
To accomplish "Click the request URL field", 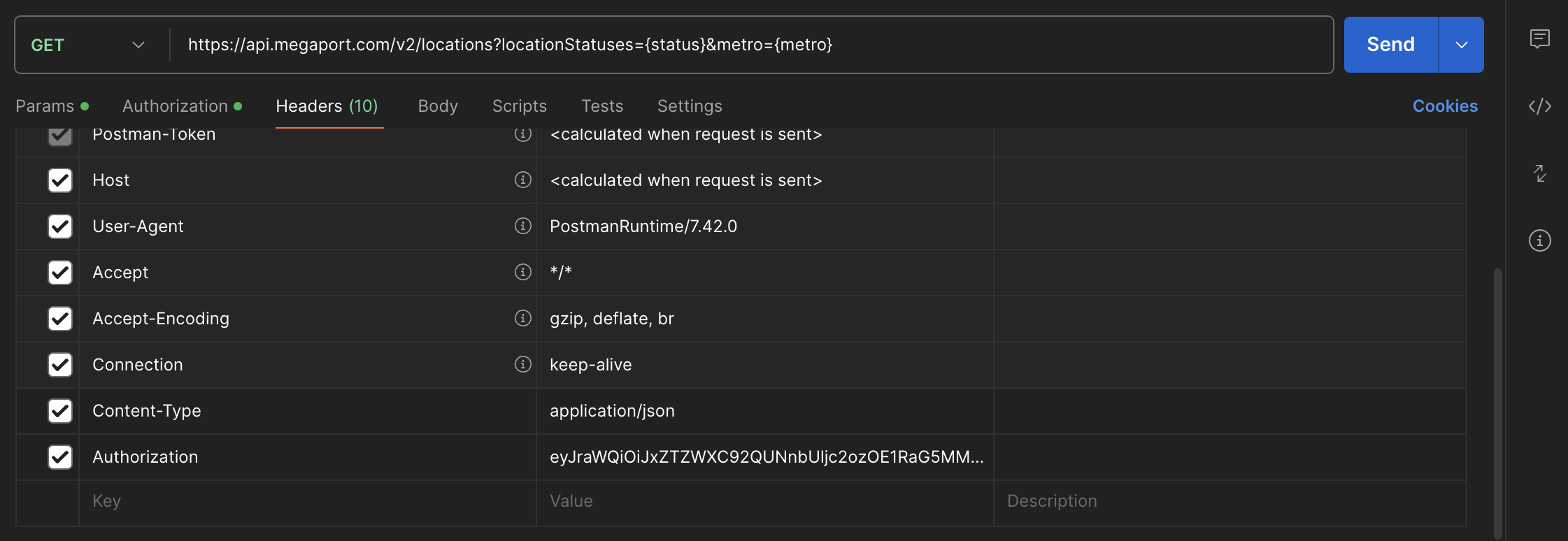I will click(x=752, y=45).
